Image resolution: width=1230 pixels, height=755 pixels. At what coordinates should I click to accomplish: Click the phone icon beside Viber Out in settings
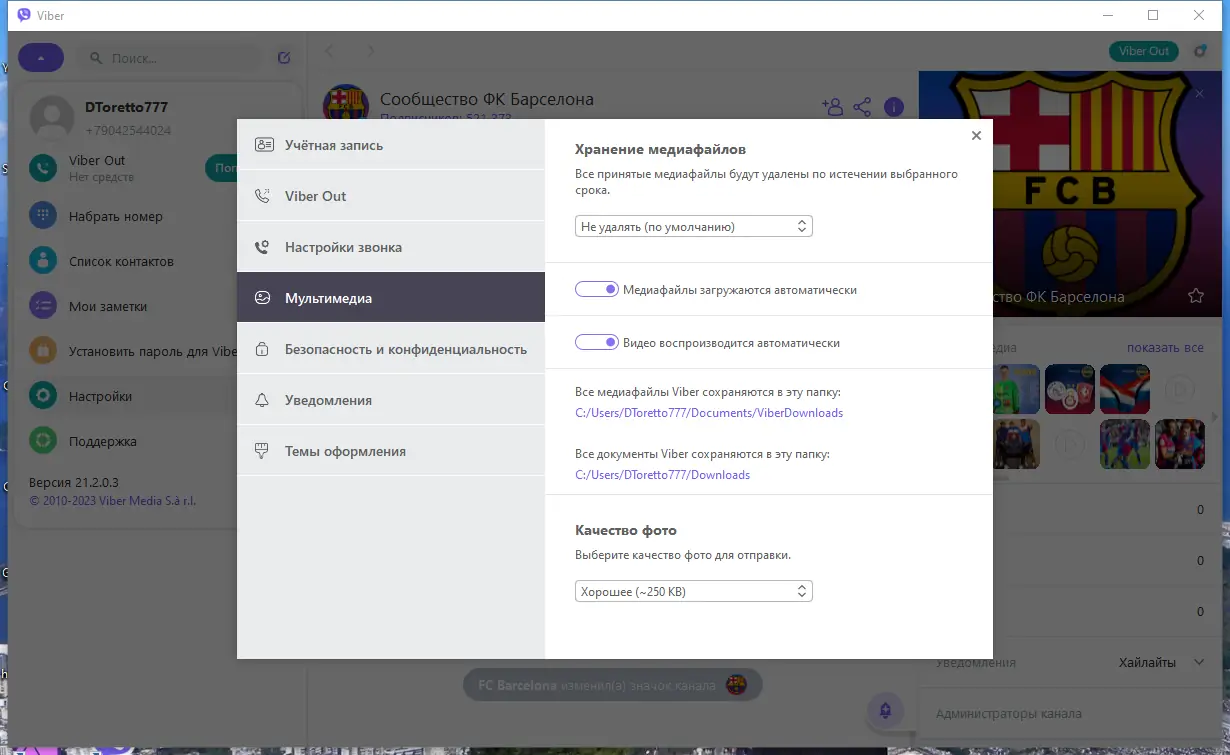pyautogui.click(x=263, y=196)
